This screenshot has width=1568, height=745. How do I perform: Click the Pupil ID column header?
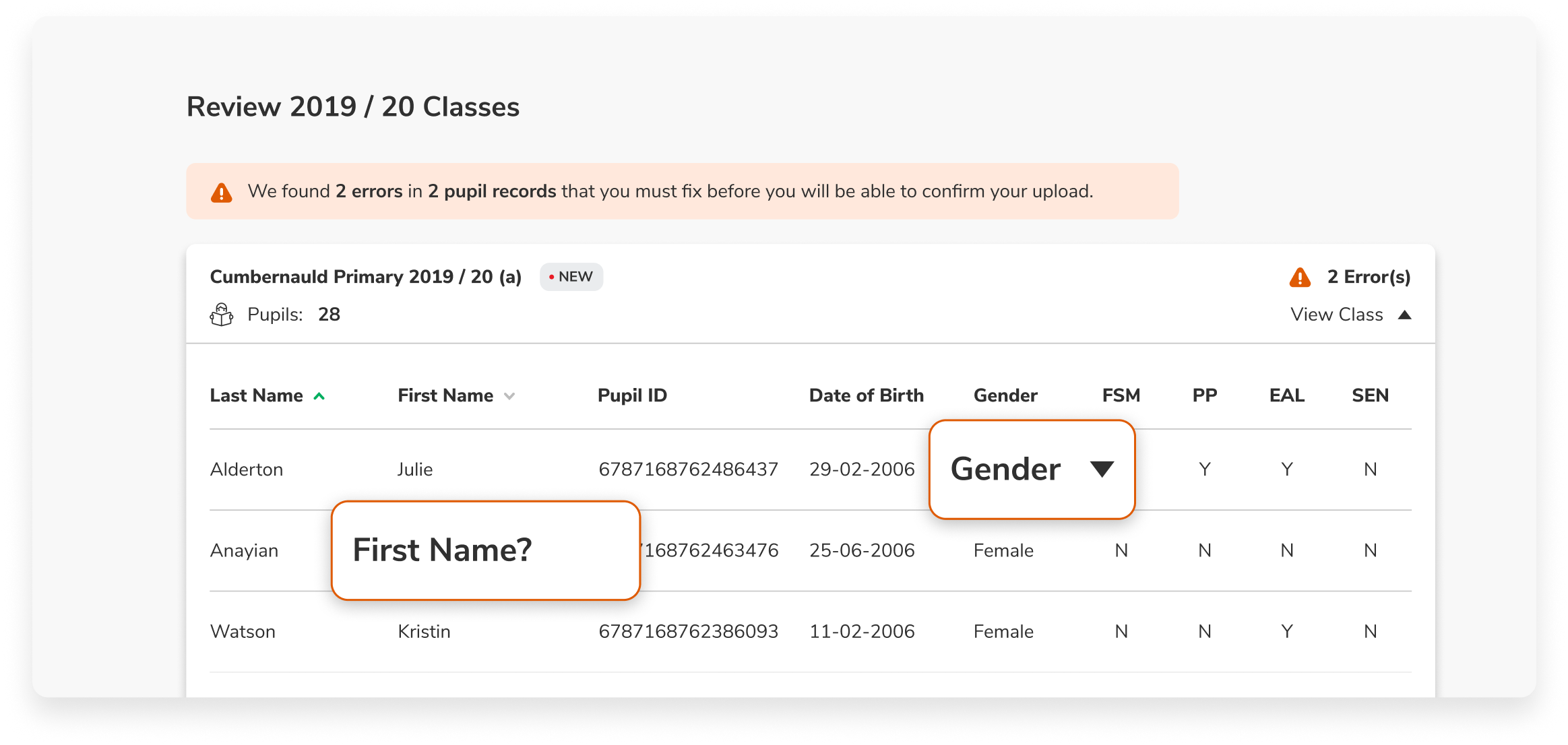click(x=632, y=395)
